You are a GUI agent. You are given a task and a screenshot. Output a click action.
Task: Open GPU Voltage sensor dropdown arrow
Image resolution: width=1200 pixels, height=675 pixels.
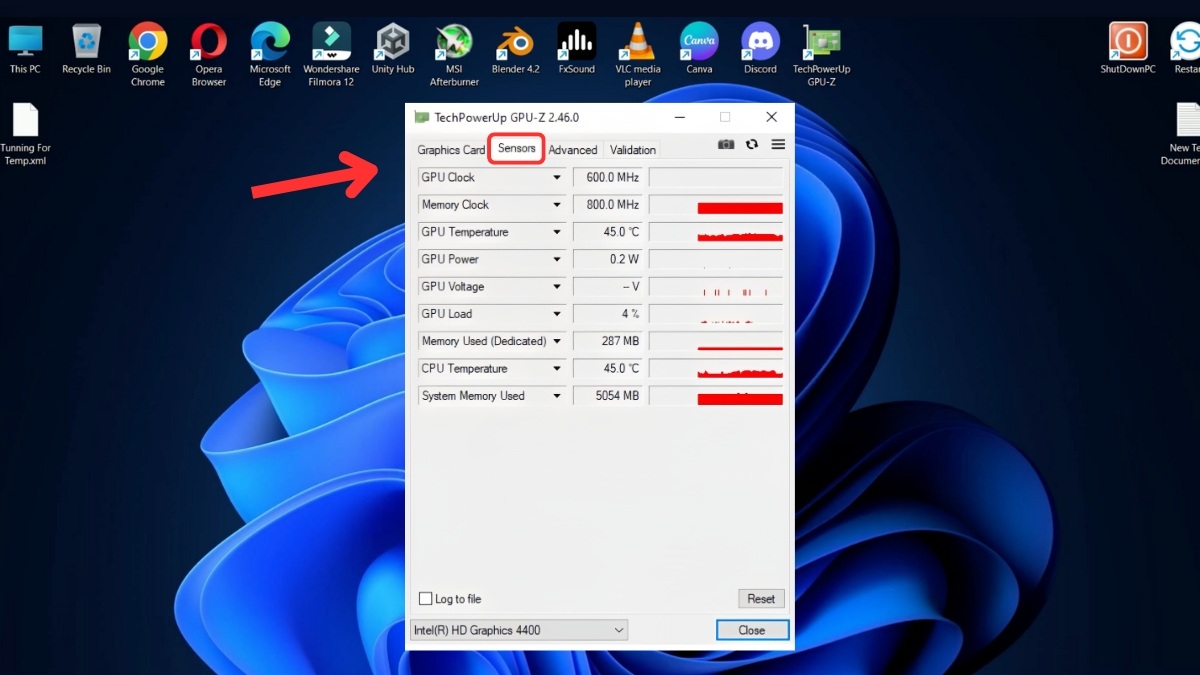pyautogui.click(x=557, y=287)
